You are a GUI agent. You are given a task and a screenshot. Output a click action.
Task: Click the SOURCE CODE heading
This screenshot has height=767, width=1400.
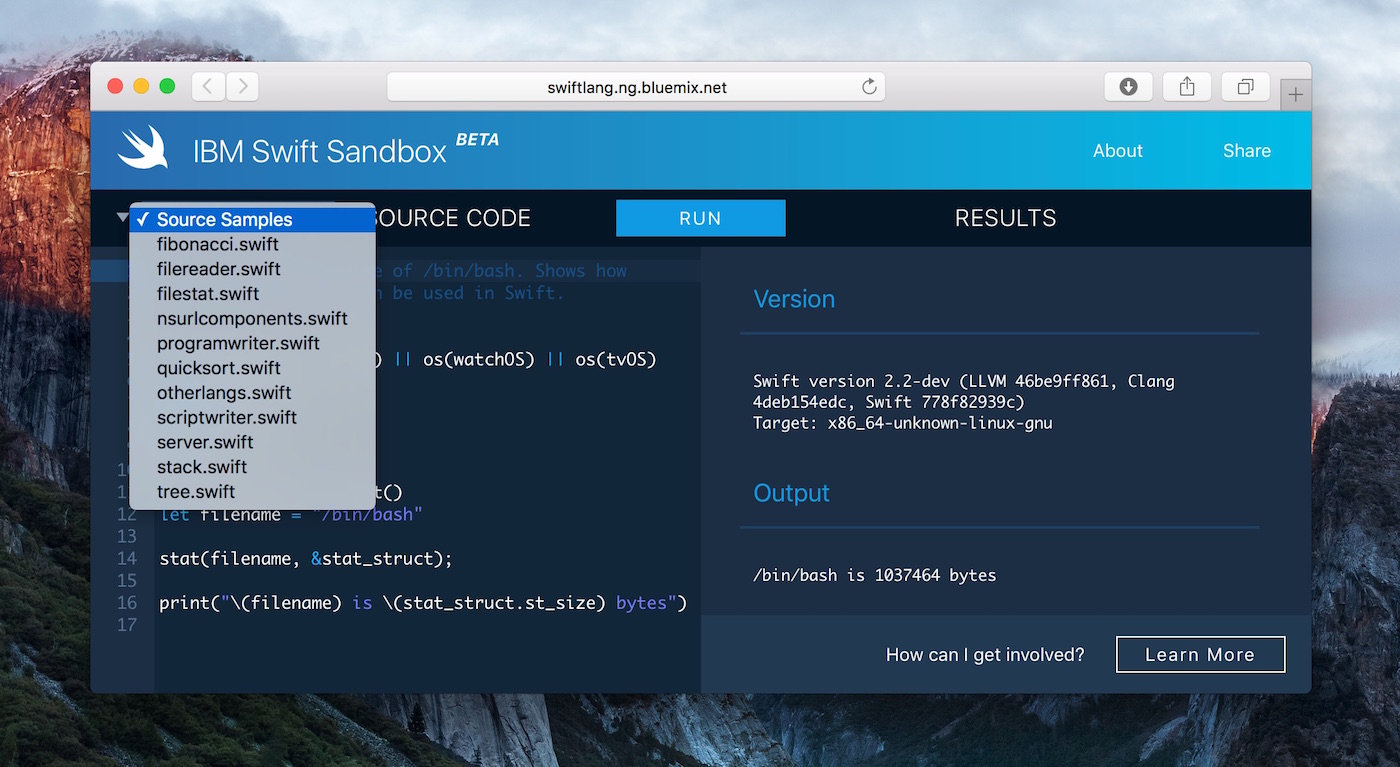(455, 218)
